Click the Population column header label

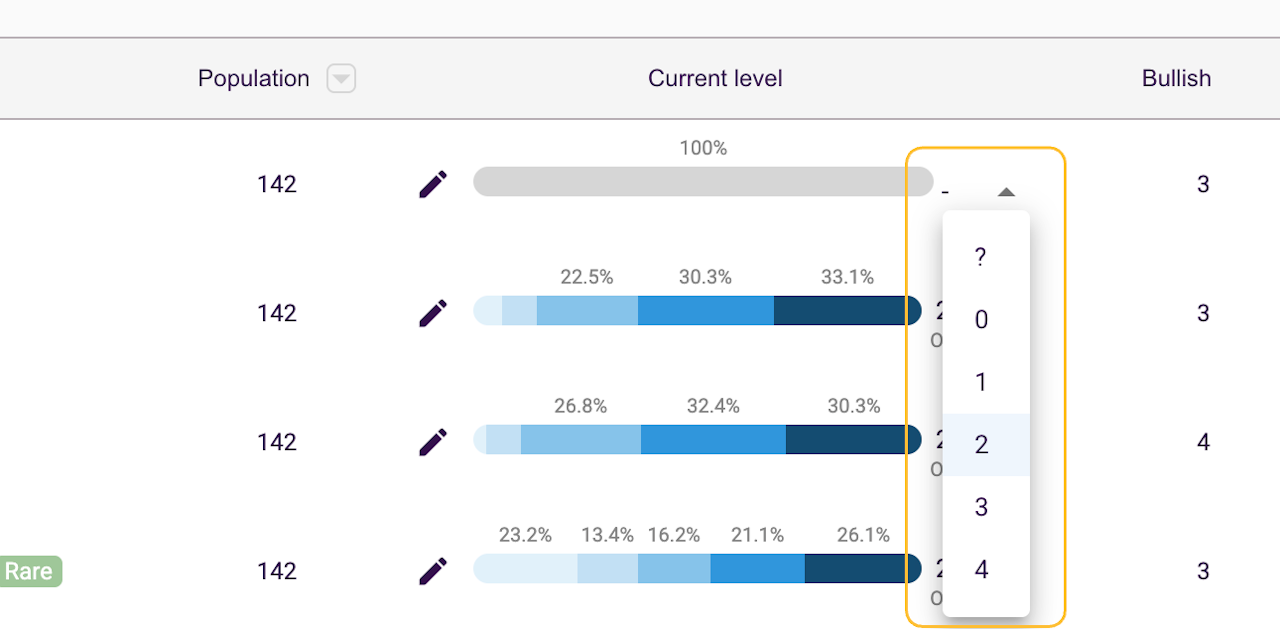tap(254, 79)
